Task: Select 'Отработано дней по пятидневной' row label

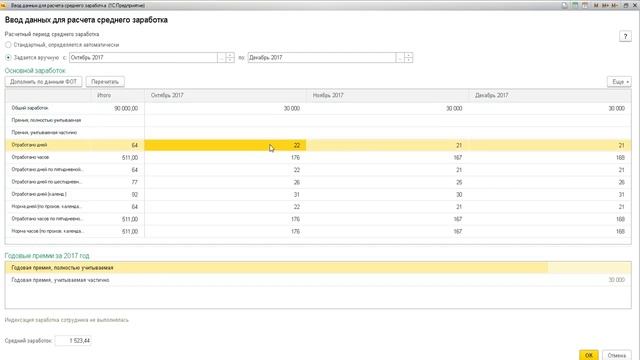Action: pos(47,169)
